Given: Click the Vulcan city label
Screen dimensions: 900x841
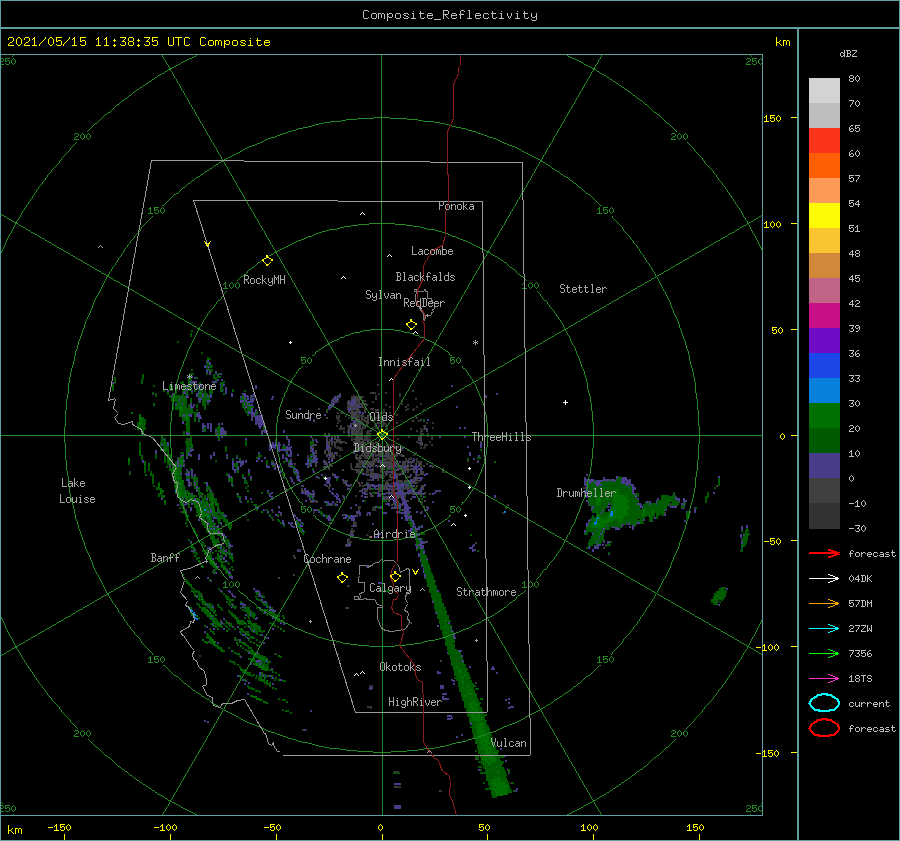Looking at the screenshot, I should 508,743.
